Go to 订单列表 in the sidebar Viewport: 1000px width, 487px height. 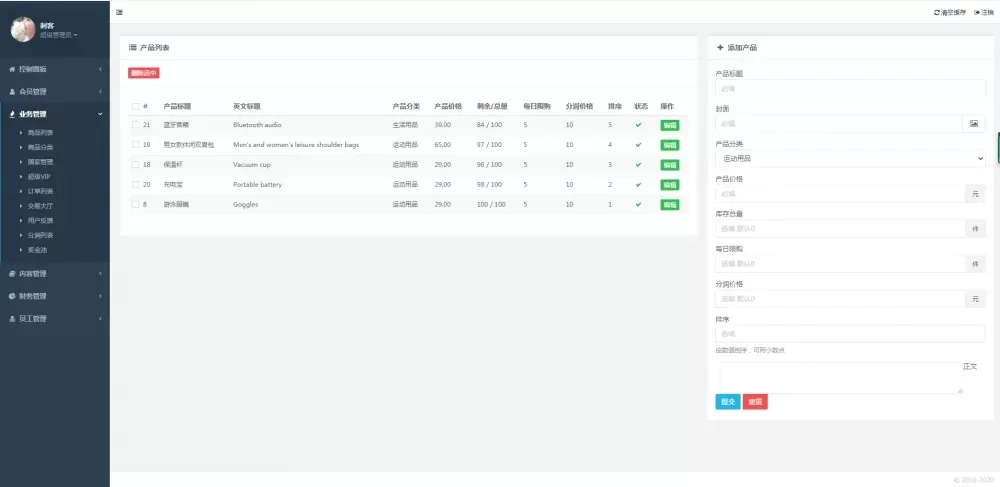[41, 191]
